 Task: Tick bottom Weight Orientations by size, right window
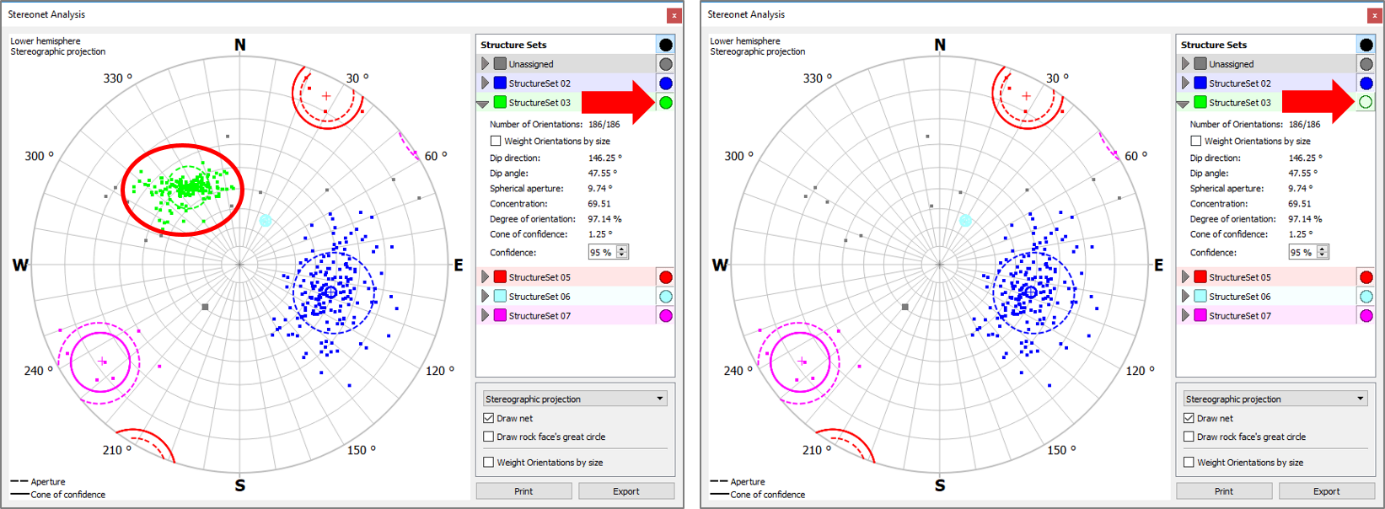point(1188,462)
